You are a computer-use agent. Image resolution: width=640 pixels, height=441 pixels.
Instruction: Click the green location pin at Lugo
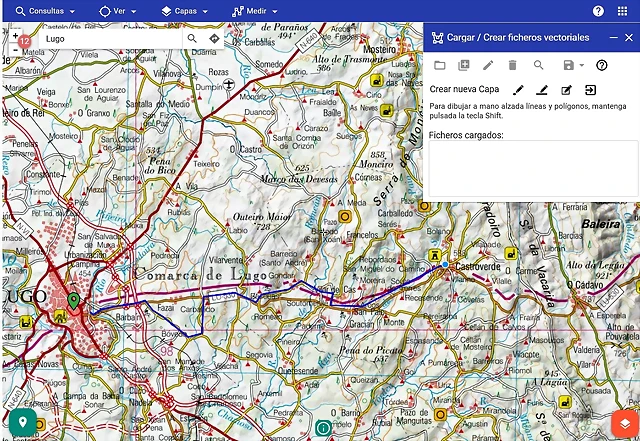pos(73,301)
